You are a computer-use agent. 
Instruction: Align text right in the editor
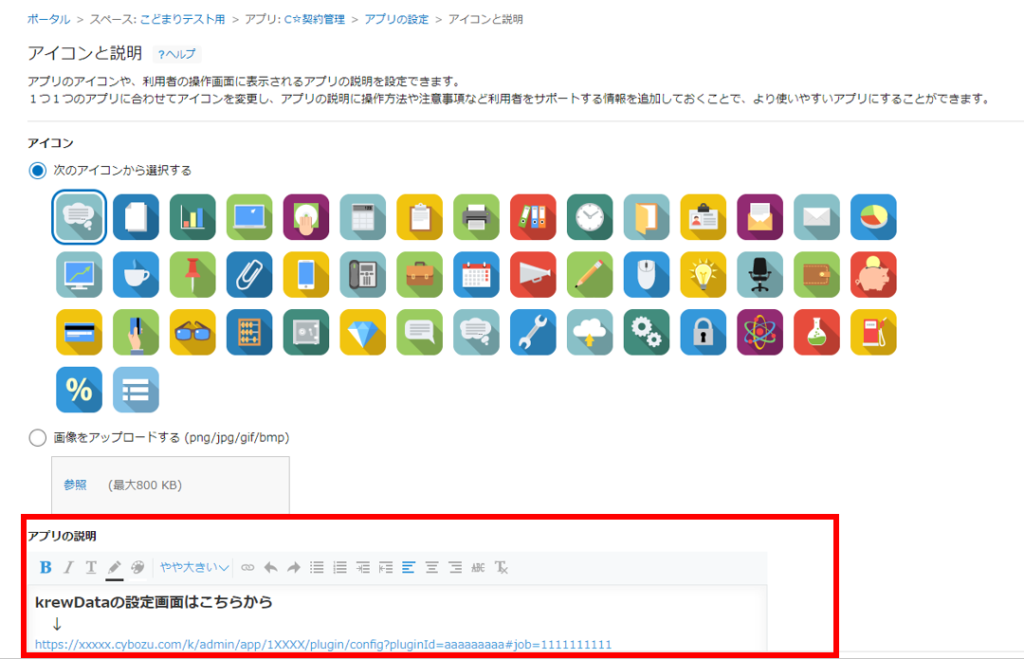(455, 567)
